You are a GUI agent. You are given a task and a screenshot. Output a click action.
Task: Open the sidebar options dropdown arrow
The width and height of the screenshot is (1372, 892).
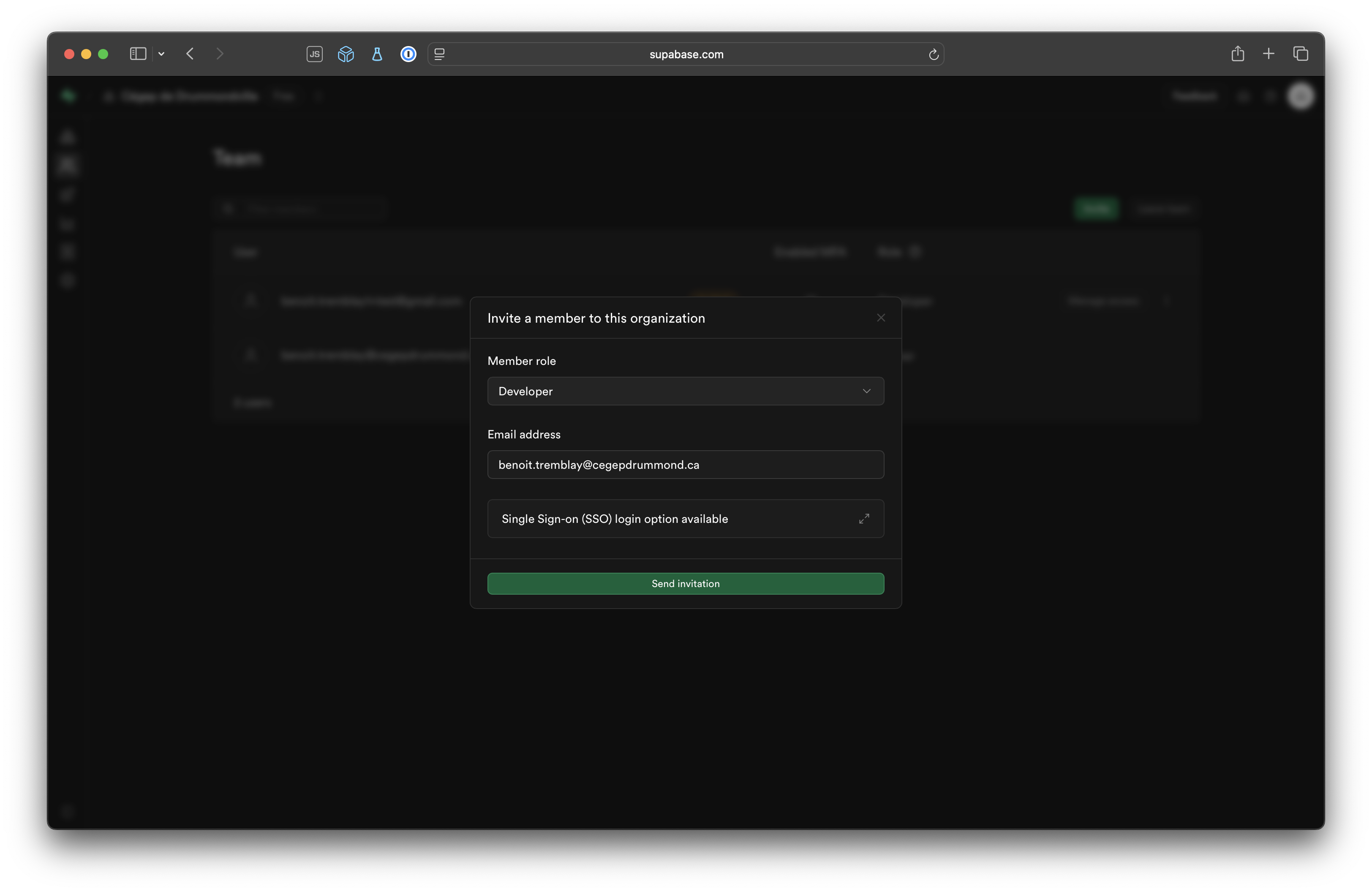point(161,54)
